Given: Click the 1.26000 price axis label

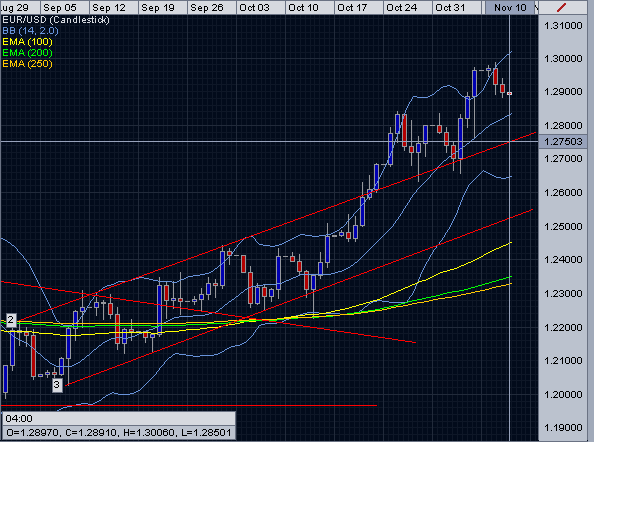Looking at the screenshot, I should tap(563, 193).
